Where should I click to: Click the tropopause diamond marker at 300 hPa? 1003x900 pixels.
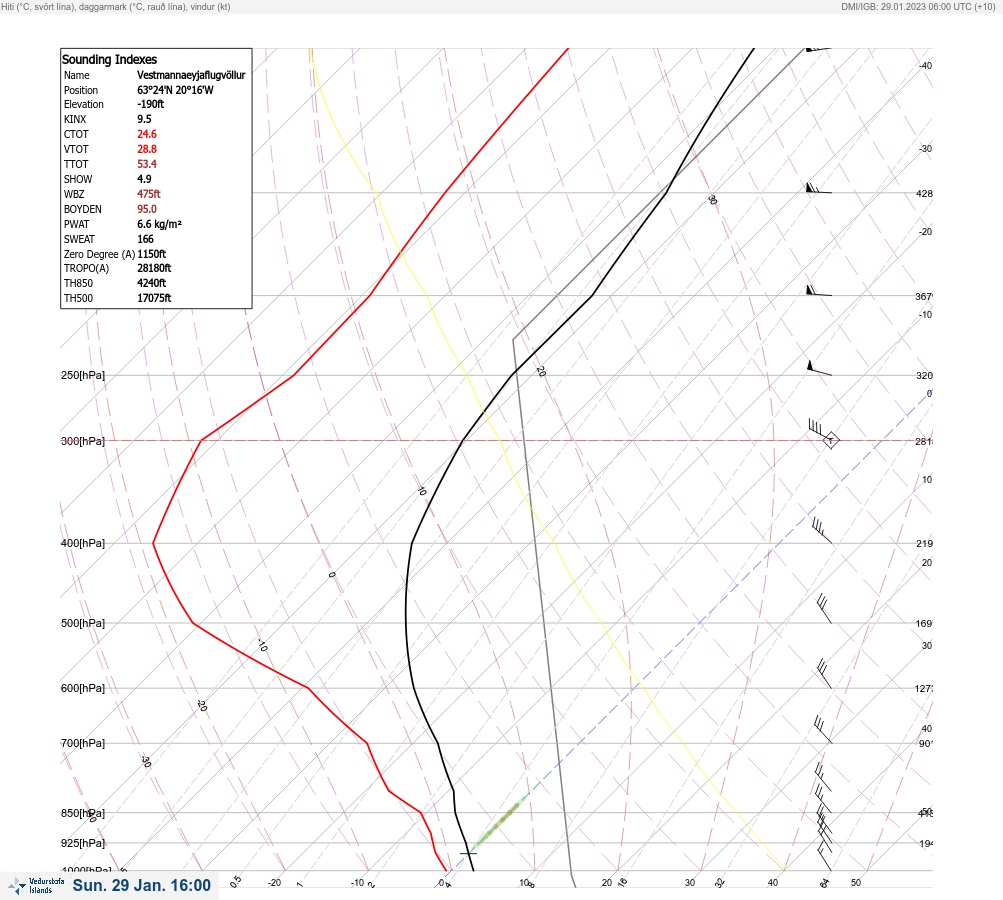pos(830,440)
